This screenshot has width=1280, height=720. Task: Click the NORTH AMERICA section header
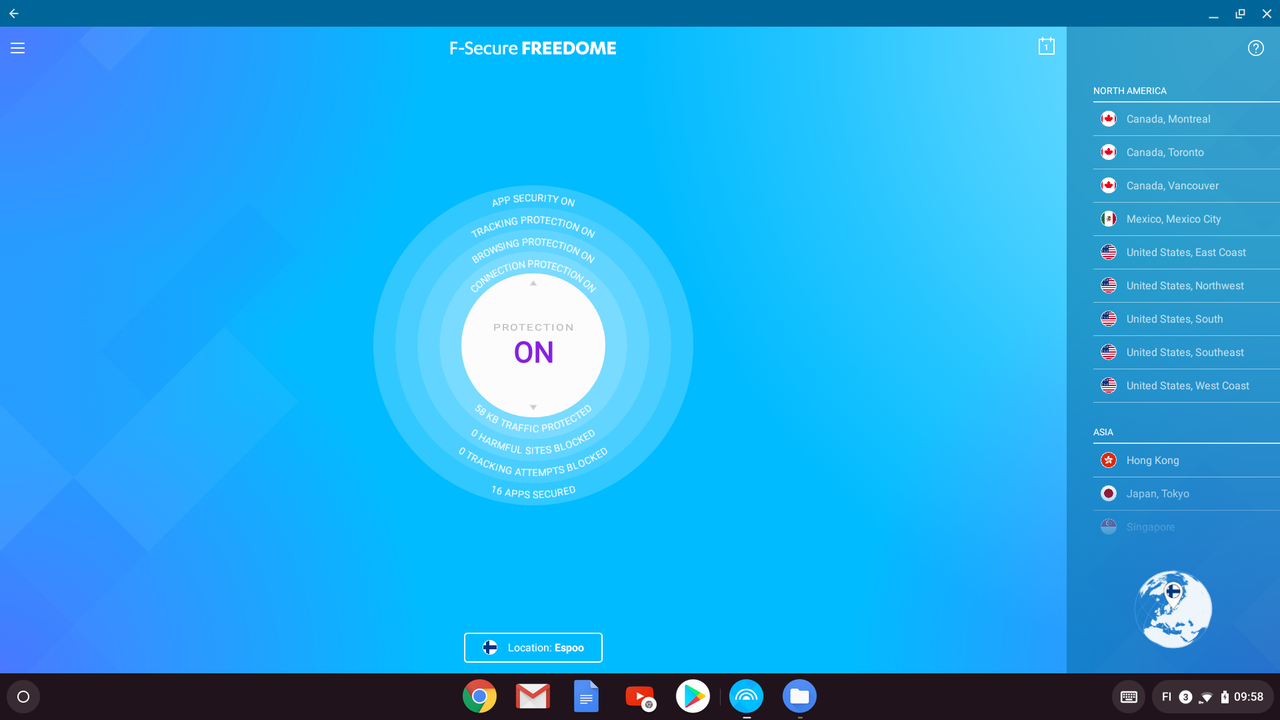click(1130, 91)
